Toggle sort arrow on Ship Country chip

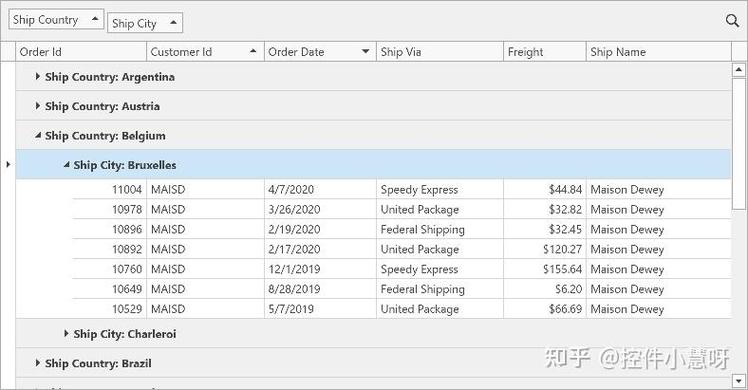[94, 19]
